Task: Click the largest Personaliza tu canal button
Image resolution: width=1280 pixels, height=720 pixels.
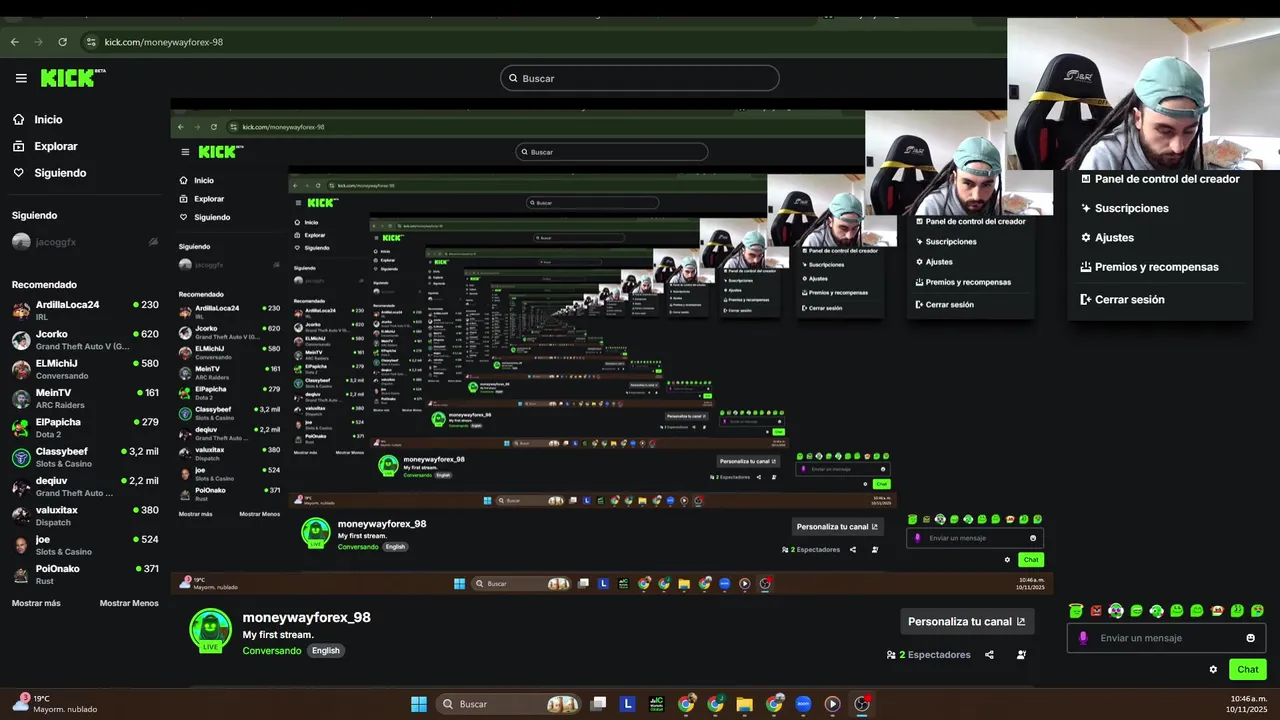Action: click(966, 621)
